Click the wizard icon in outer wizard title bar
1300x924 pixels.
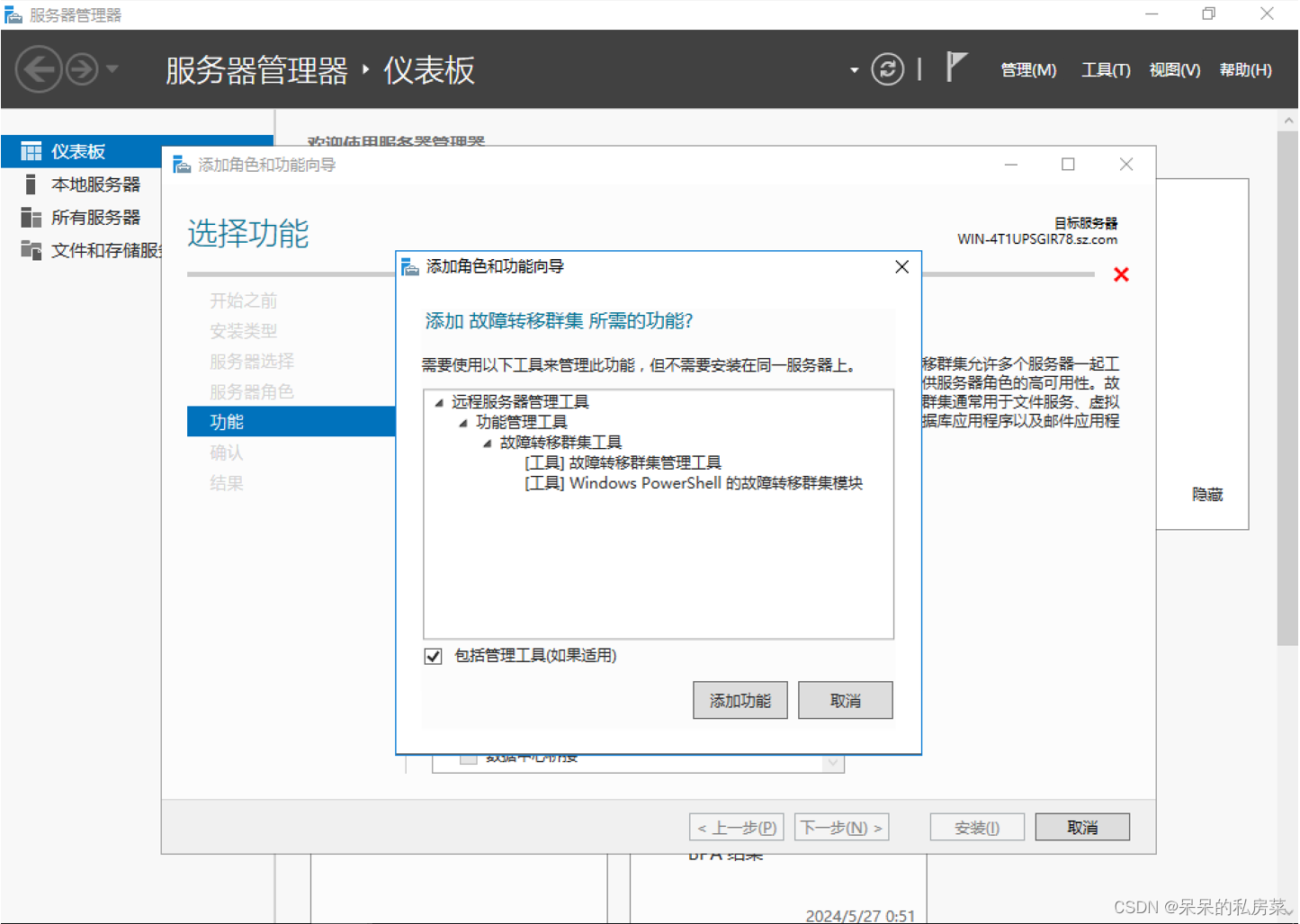tap(183, 165)
